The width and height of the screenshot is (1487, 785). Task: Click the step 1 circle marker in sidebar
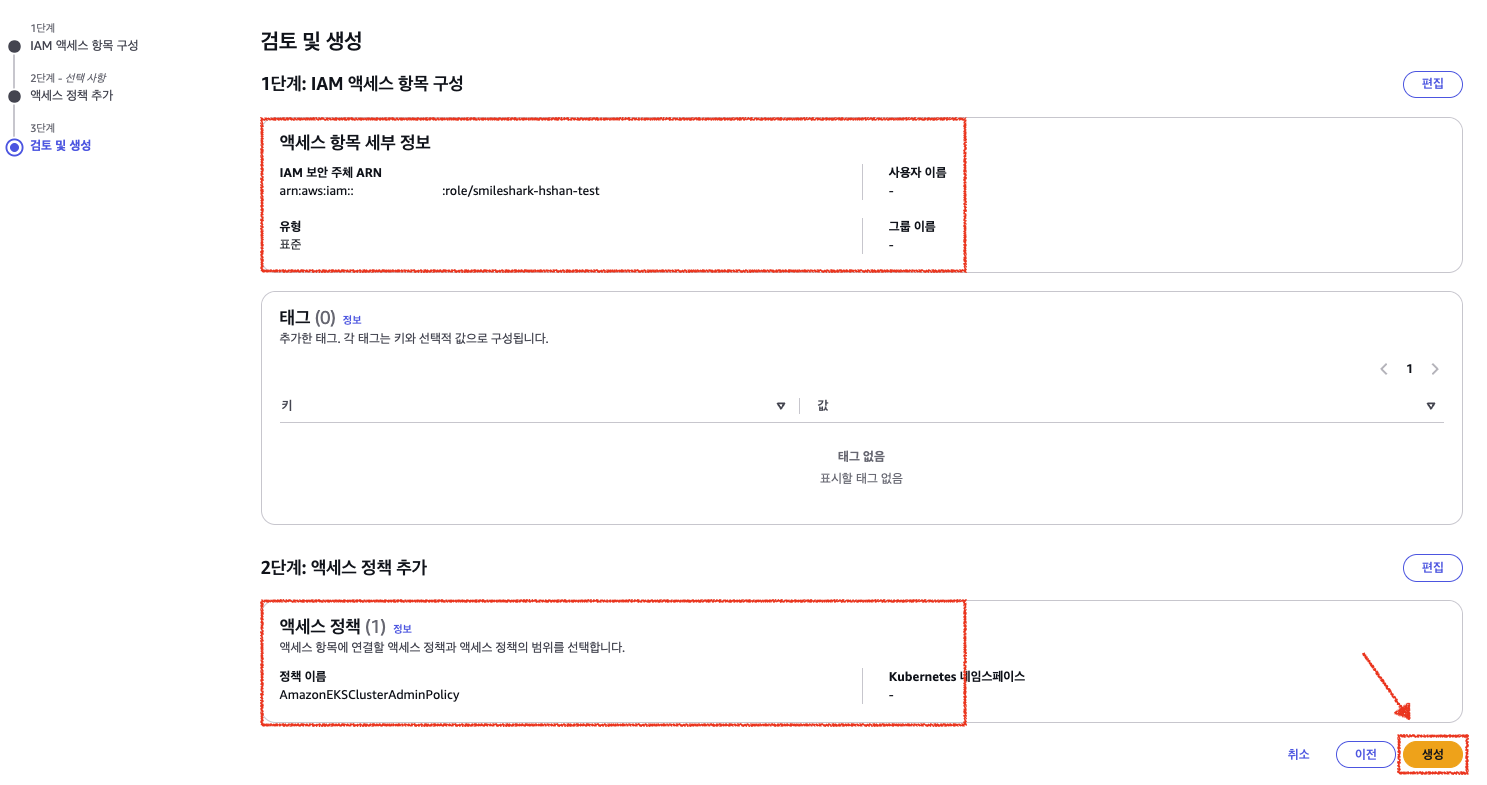pyautogui.click(x=14, y=46)
